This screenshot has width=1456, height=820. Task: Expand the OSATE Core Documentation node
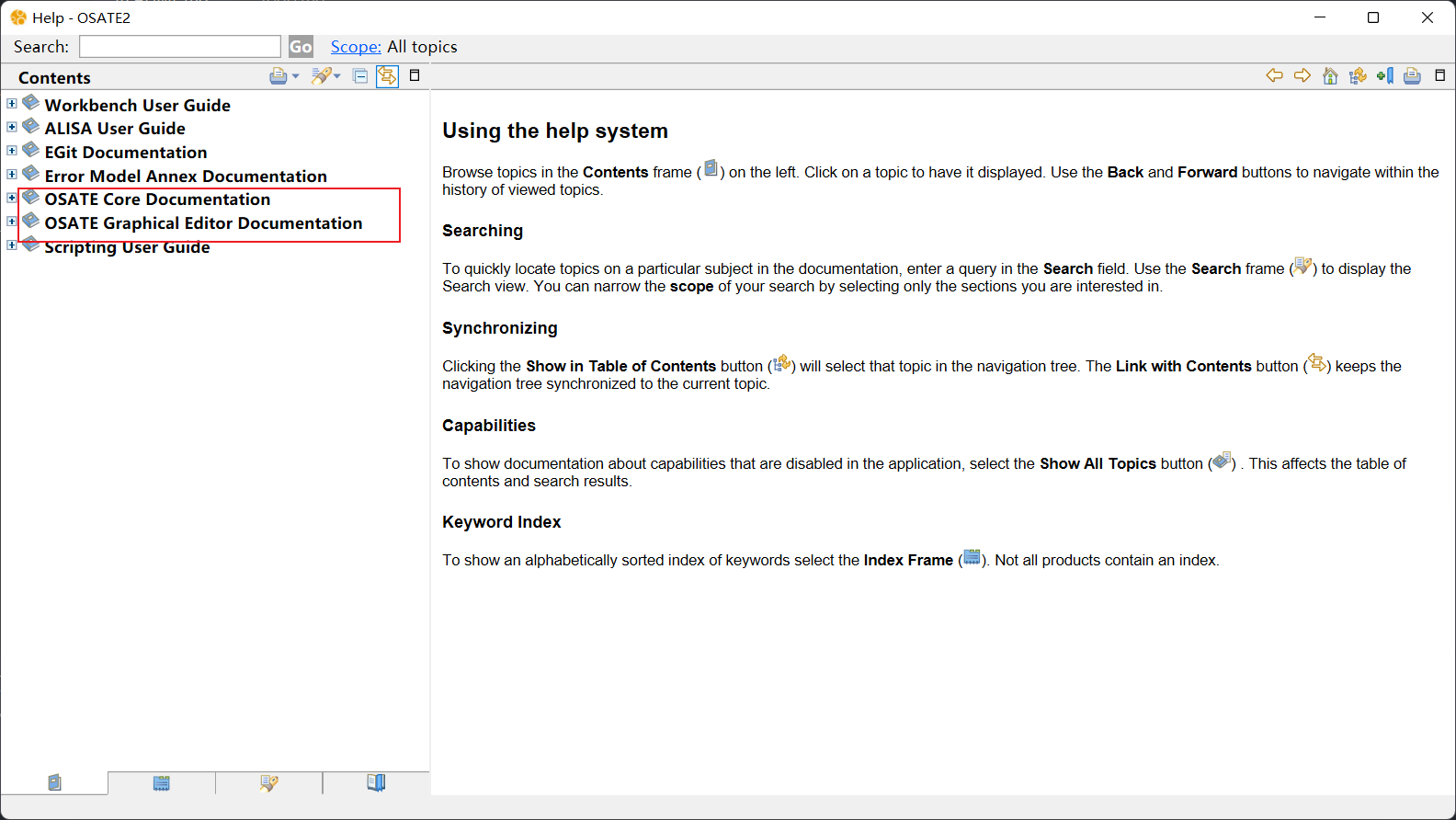(12, 198)
